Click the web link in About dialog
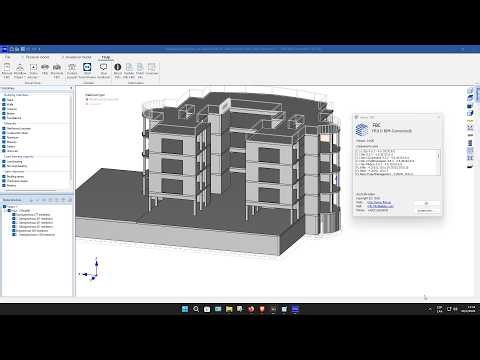 coord(379,202)
